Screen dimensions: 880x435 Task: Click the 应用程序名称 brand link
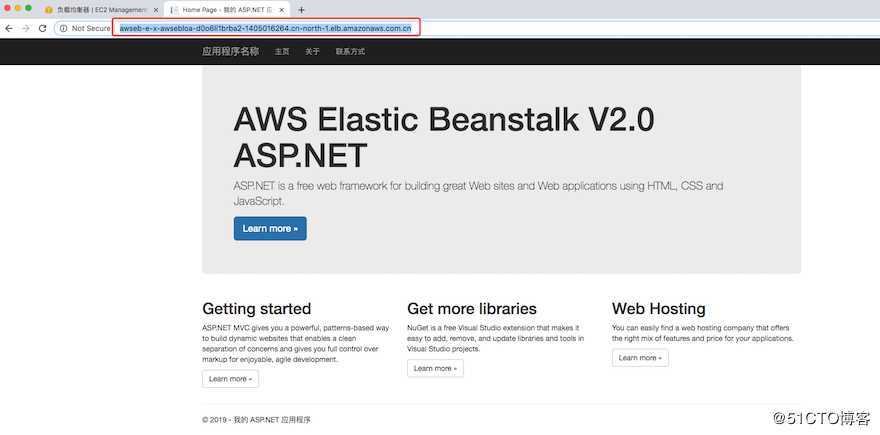point(230,51)
